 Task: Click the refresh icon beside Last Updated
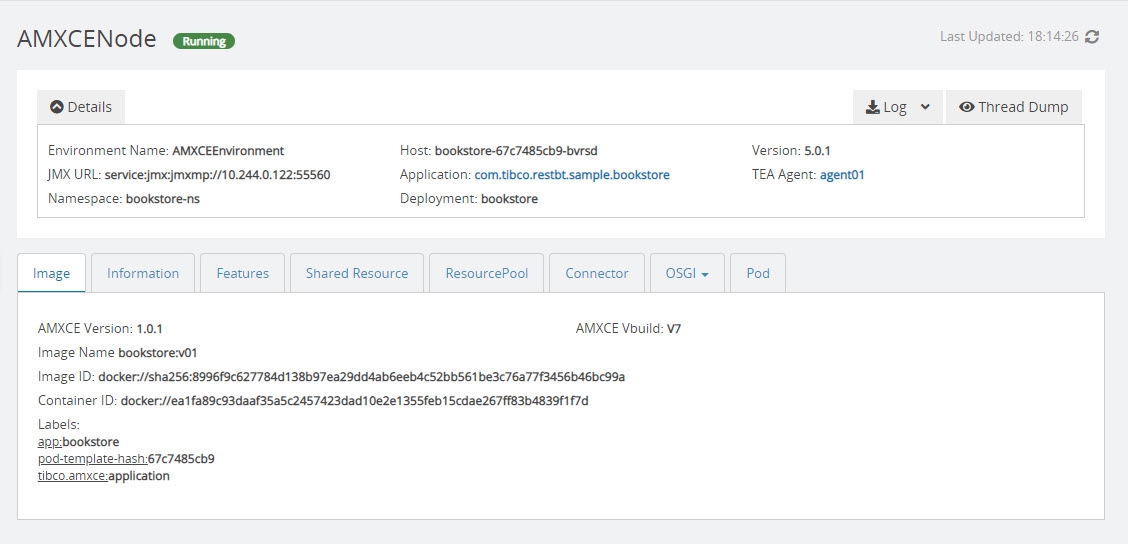[x=1092, y=37]
